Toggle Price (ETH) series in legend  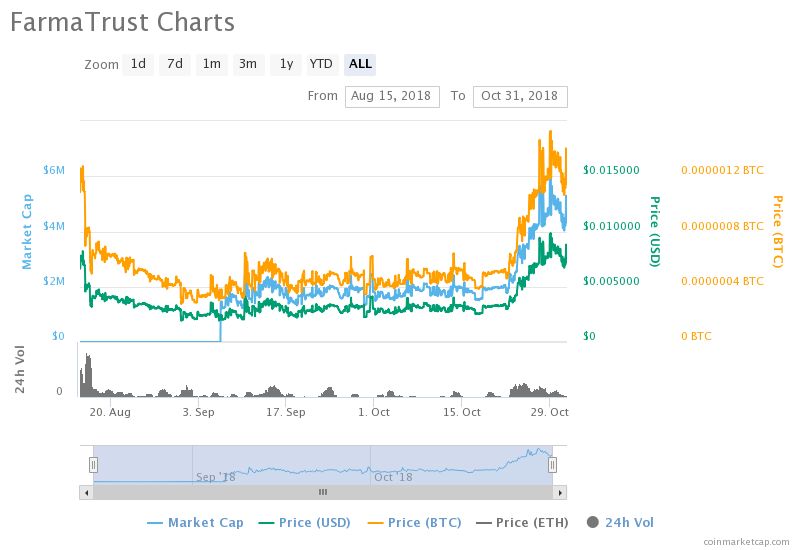[522, 522]
